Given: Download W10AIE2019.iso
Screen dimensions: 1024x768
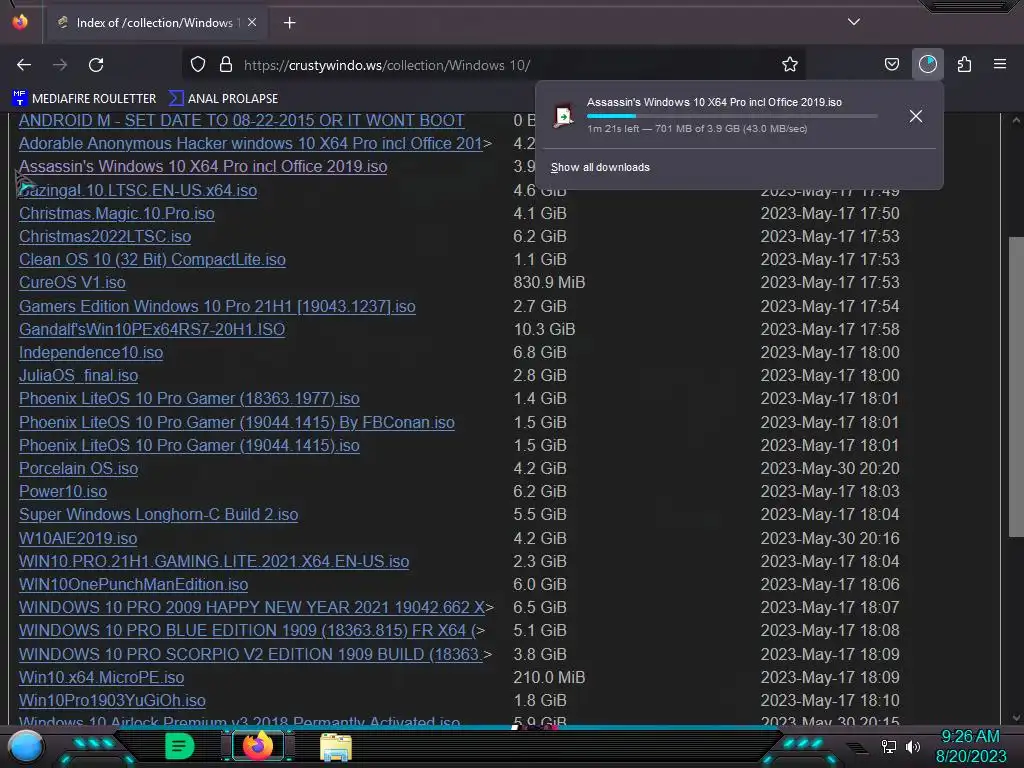Looking at the screenshot, I should tap(78, 538).
